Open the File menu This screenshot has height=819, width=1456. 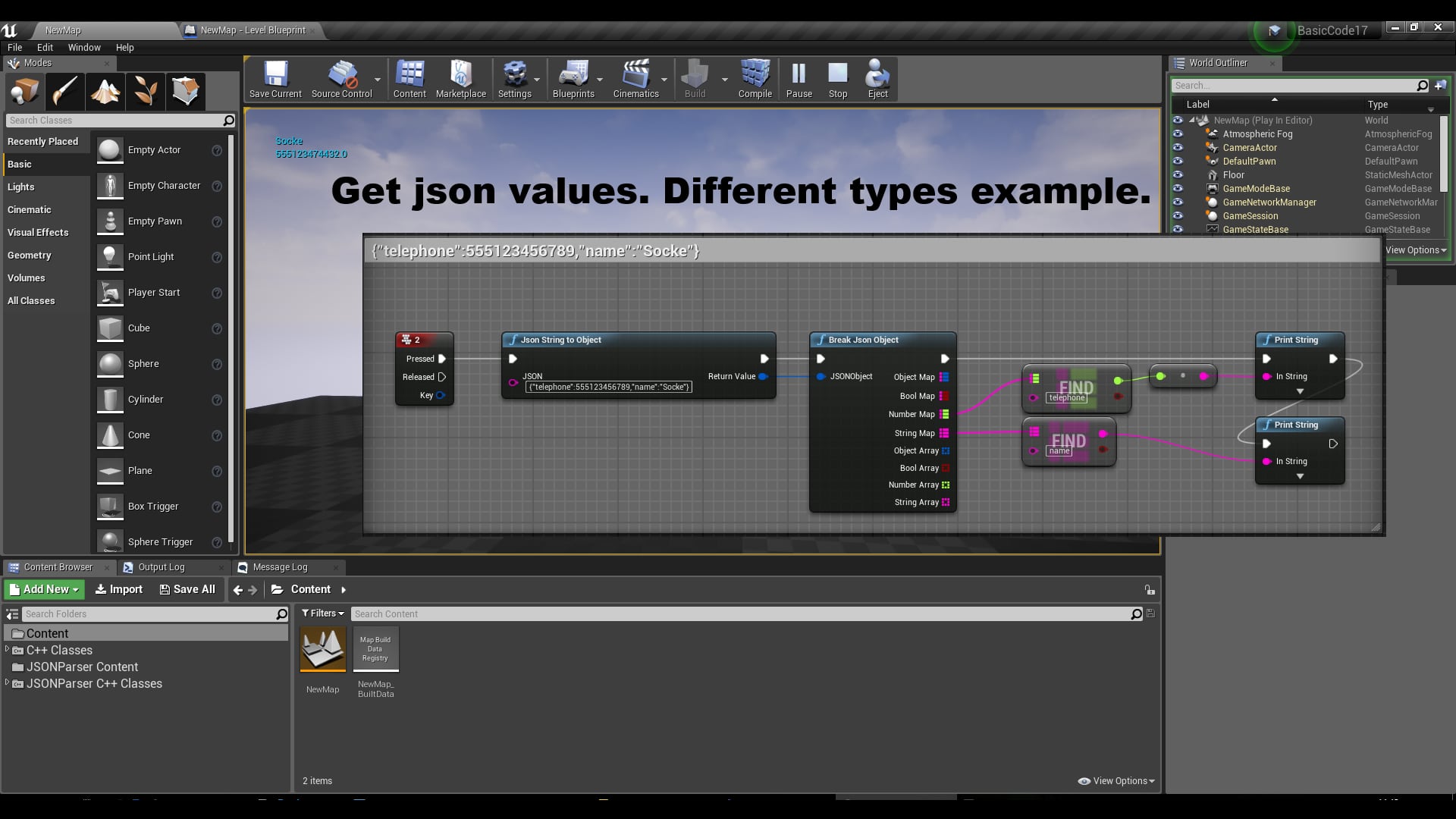tap(14, 47)
